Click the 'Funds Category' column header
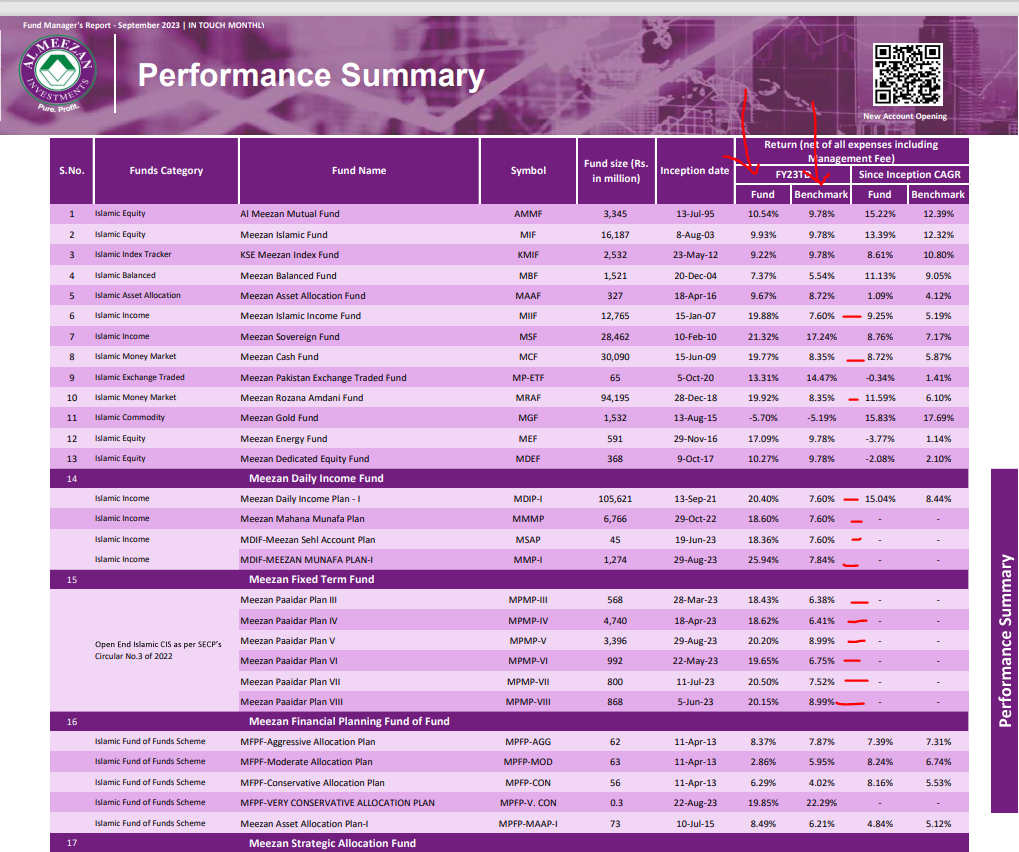 [166, 171]
